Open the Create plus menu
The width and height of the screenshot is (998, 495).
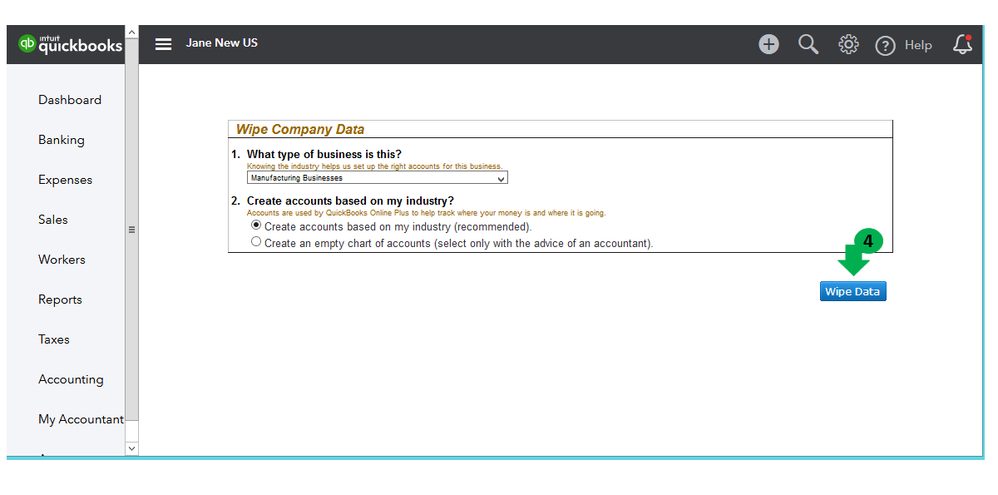(769, 45)
